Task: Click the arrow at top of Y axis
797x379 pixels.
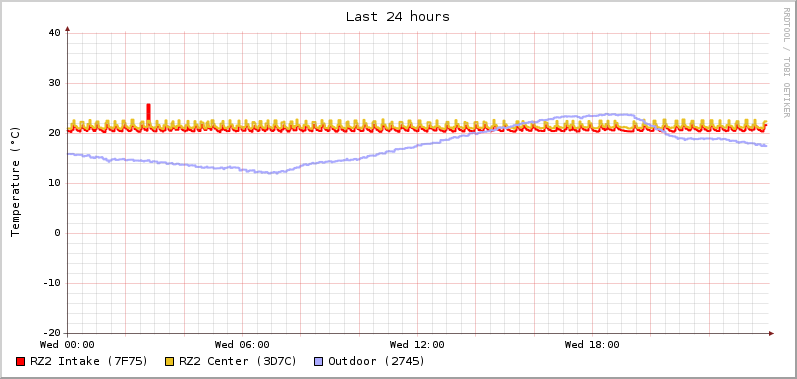Action: [x=67, y=29]
